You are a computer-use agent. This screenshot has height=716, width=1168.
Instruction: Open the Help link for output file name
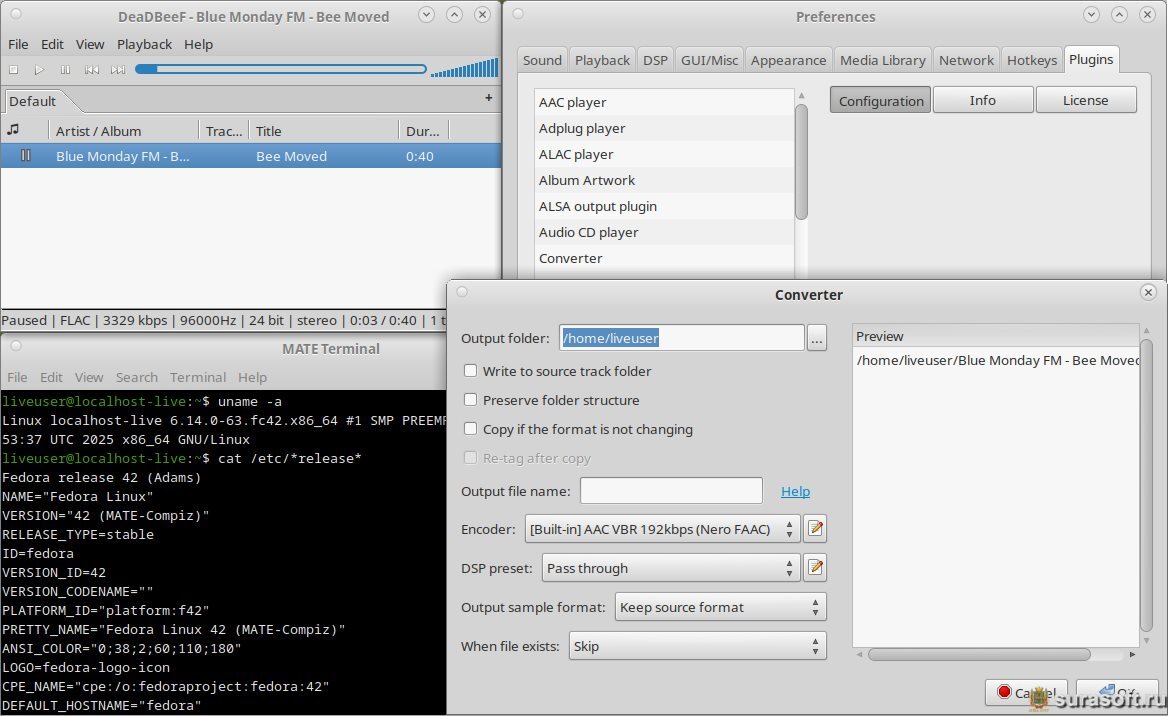[x=795, y=491]
